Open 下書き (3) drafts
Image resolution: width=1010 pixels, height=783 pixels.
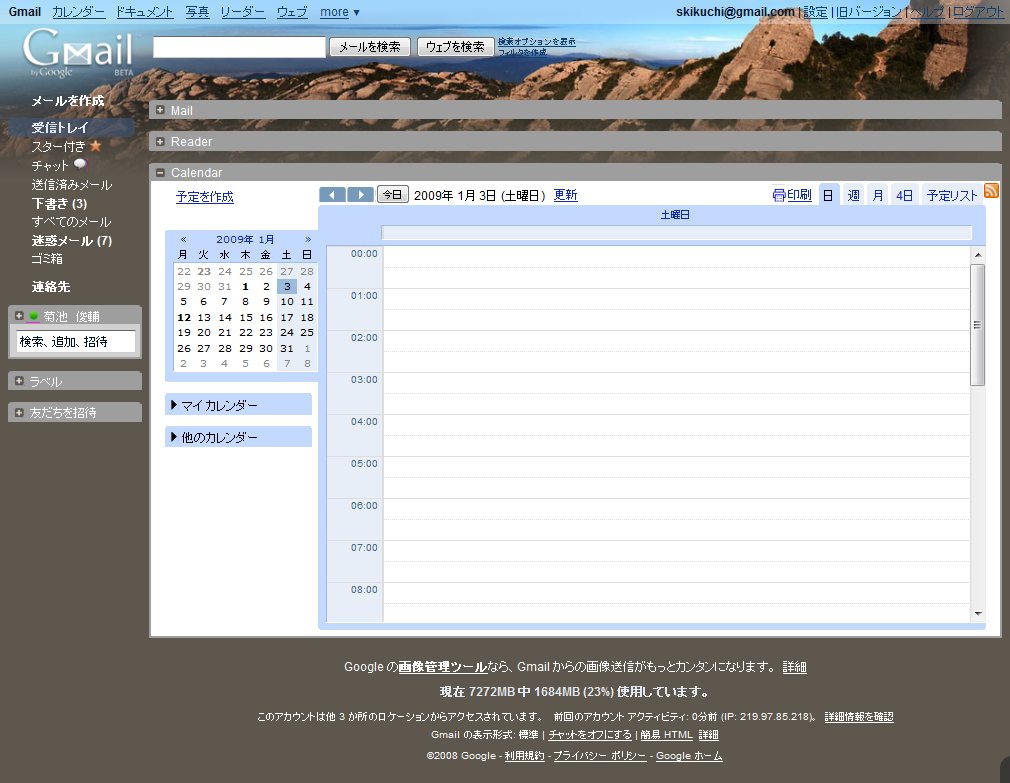[59, 203]
